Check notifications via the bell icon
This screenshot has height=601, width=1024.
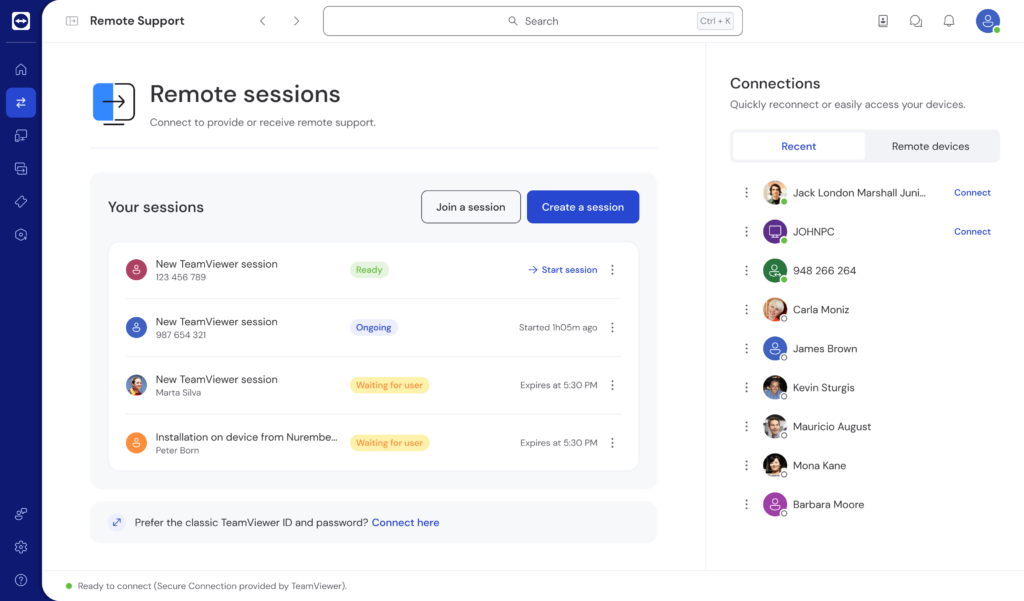coord(948,20)
